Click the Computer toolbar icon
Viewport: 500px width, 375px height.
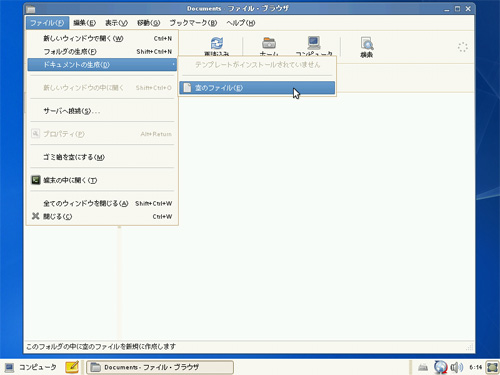(314, 43)
